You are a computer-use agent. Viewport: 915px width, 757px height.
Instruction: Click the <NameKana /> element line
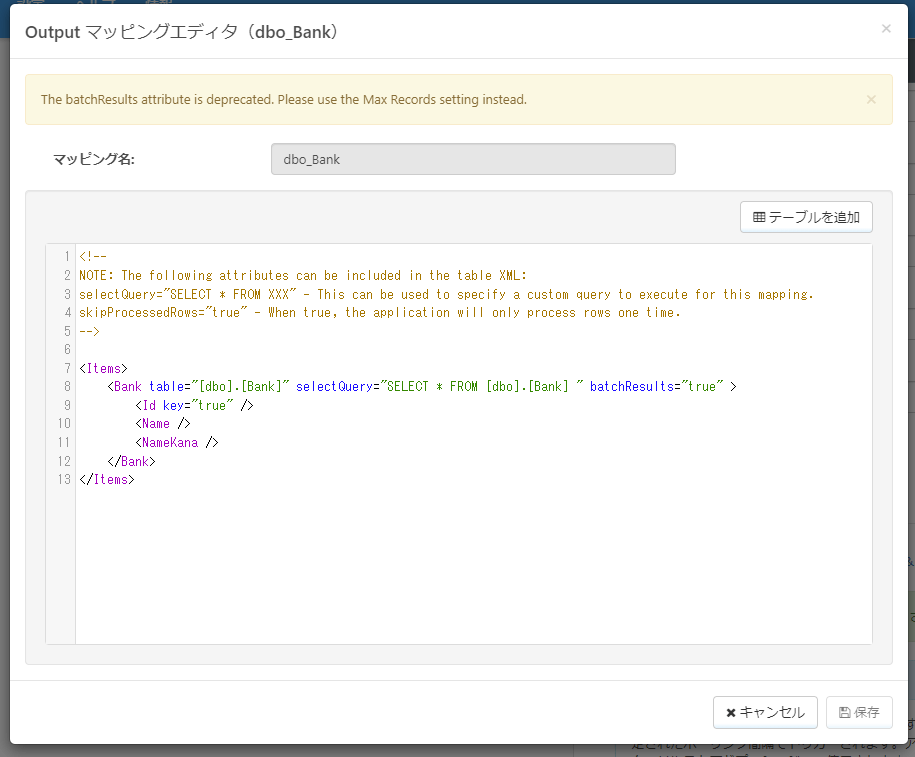[177, 442]
